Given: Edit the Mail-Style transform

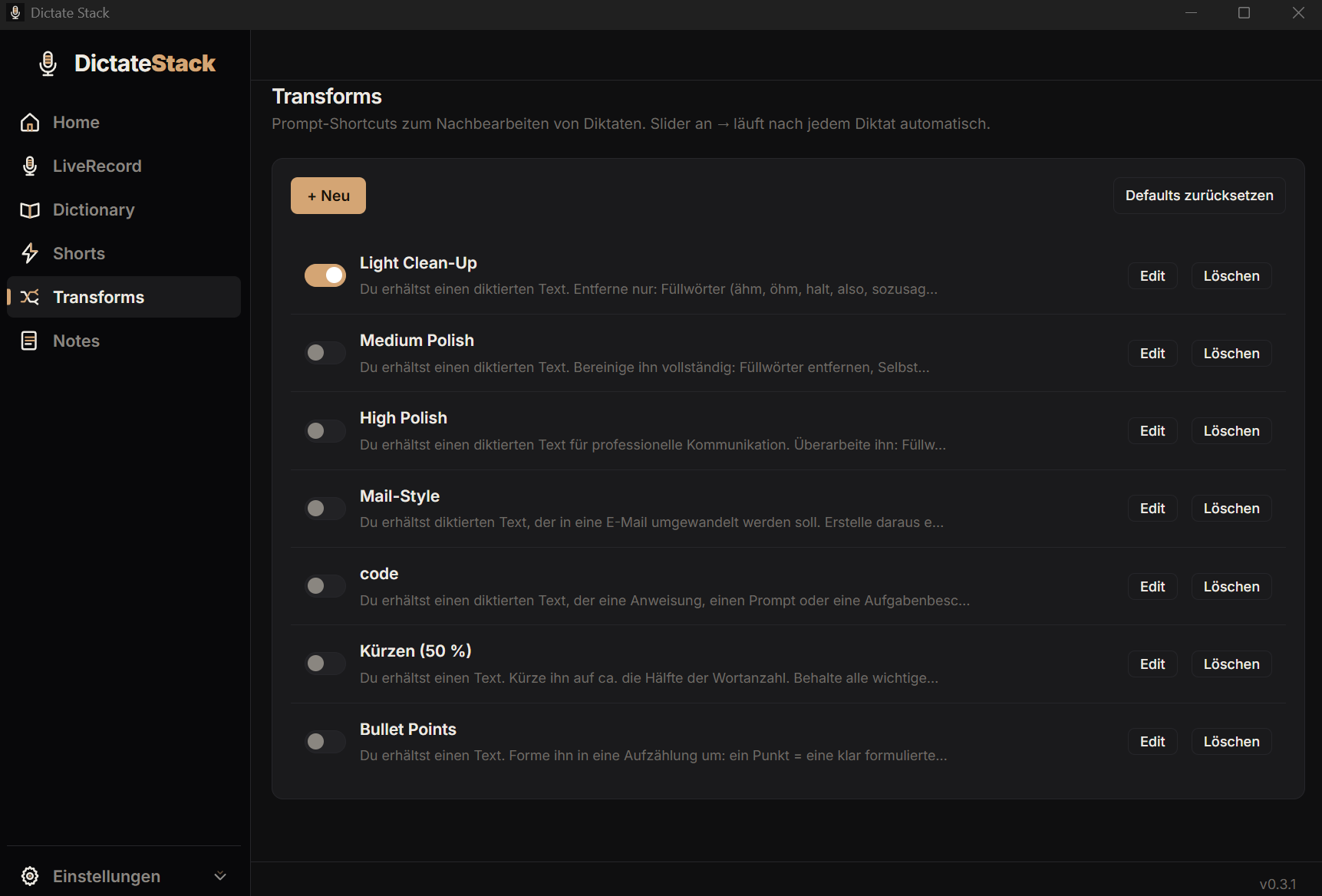Looking at the screenshot, I should pos(1152,509).
